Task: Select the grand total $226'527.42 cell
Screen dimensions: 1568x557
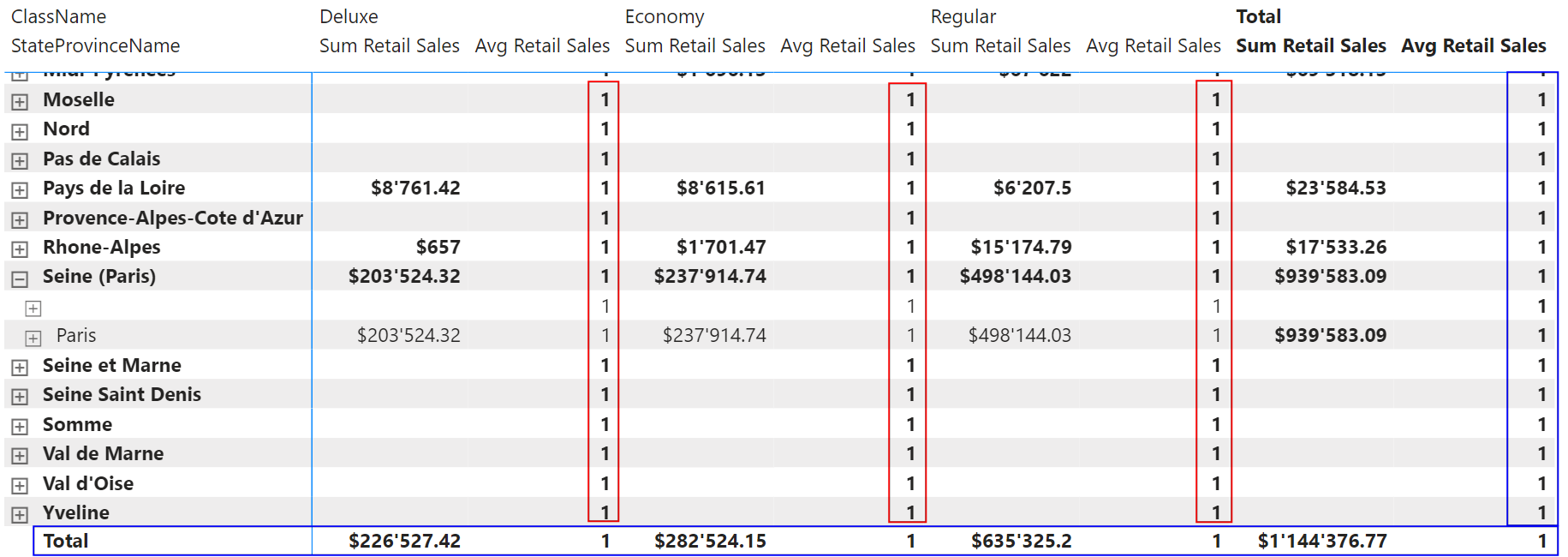Action: 404,541
